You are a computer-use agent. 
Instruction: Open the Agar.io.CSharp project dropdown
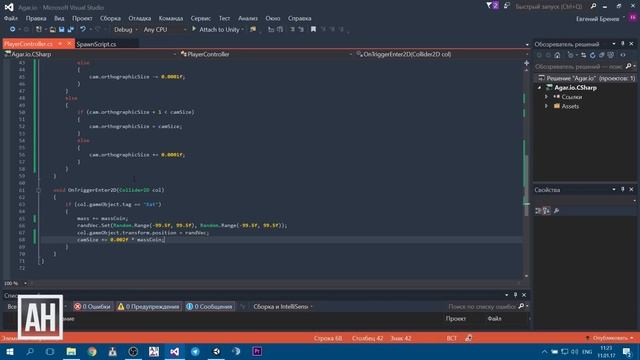[x=91, y=54]
